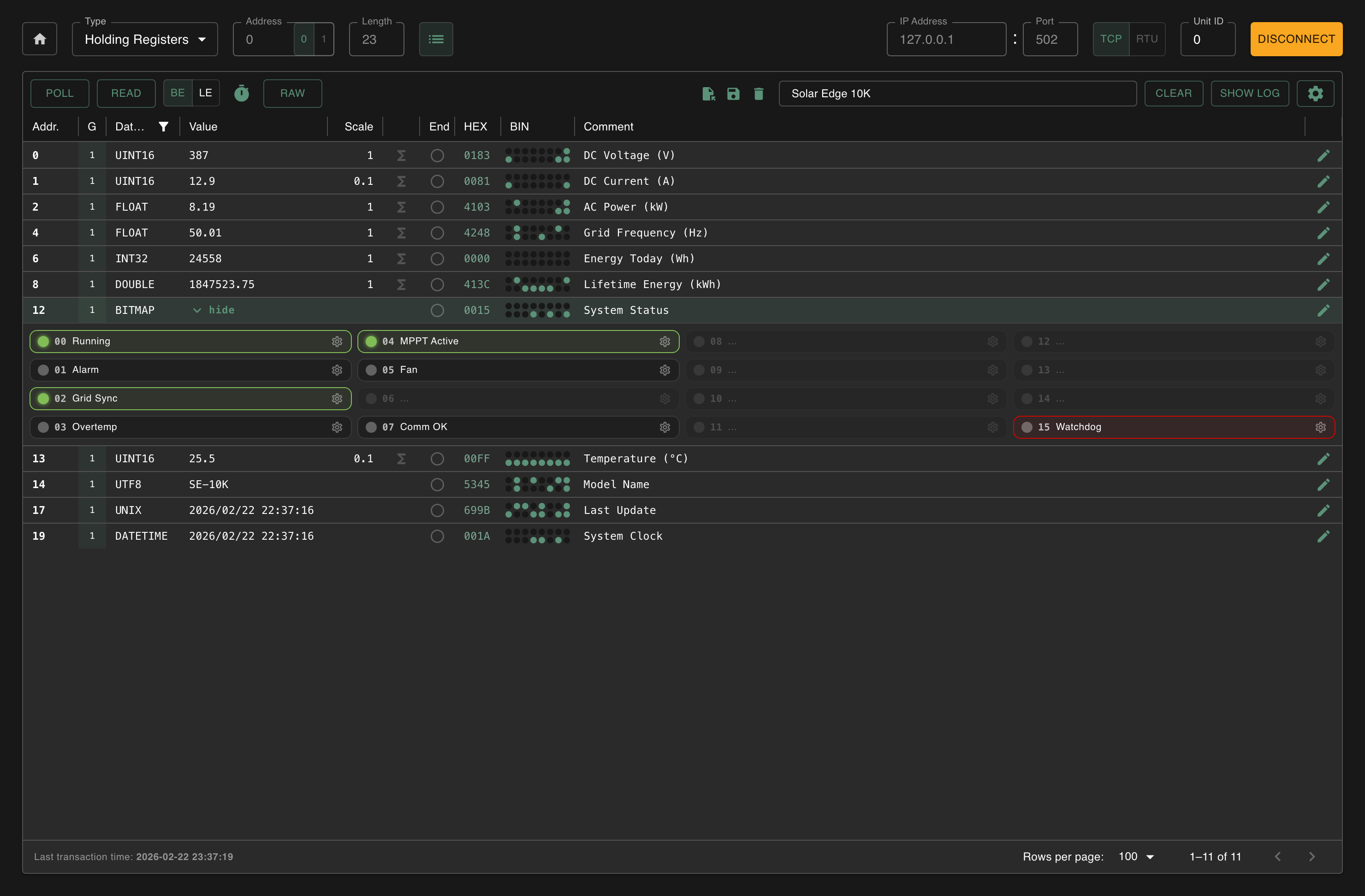Image resolution: width=1365 pixels, height=896 pixels.
Task: Open the application settings gear
Action: coord(1316,93)
